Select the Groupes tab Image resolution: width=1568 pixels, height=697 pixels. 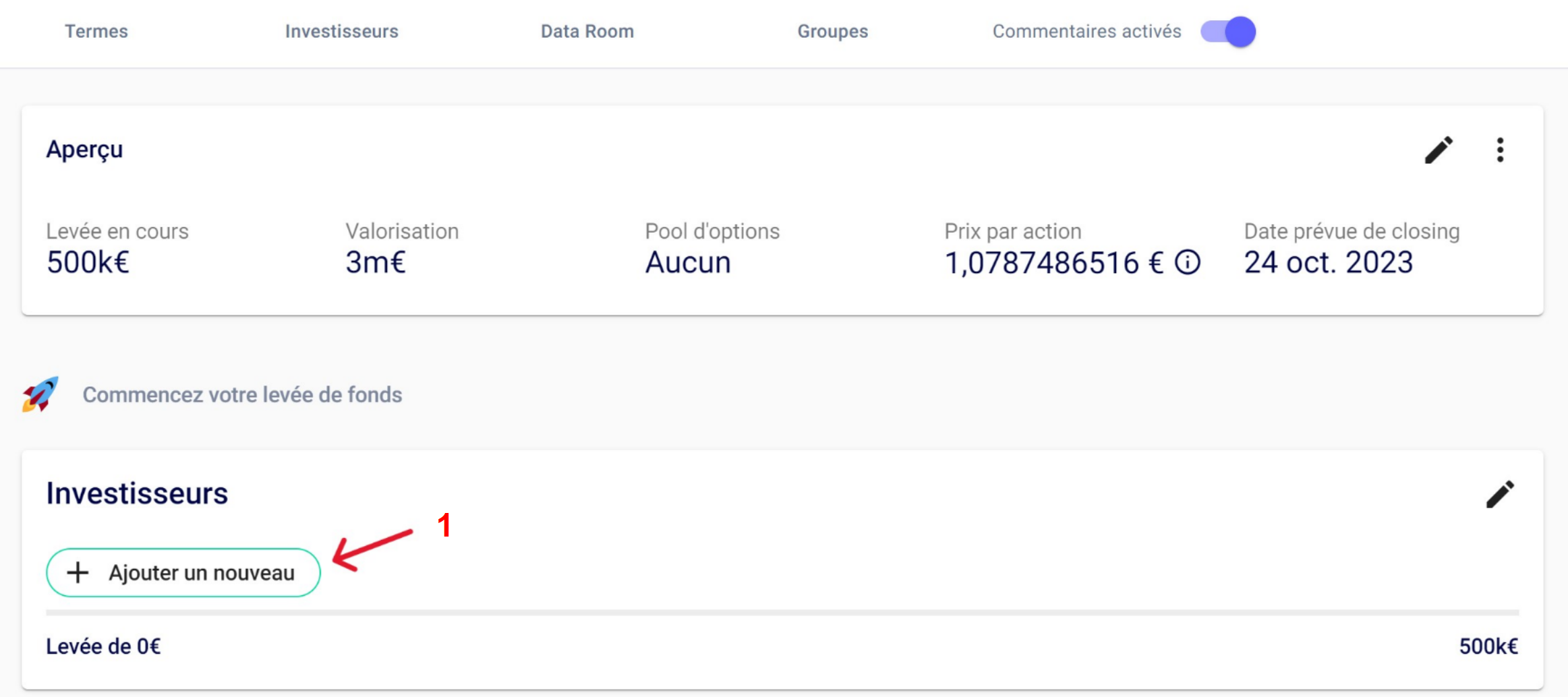click(832, 32)
